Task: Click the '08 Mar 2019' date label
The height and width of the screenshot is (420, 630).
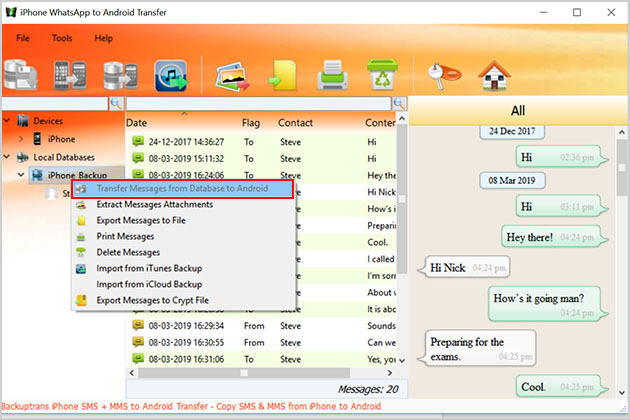Action: (512, 180)
